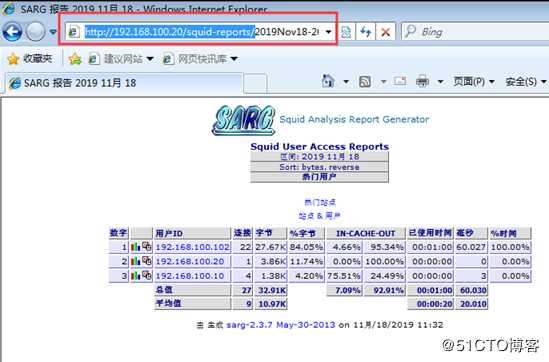This screenshot has width=549, height=362.
Task: Open a new blank tab
Action: [255, 84]
